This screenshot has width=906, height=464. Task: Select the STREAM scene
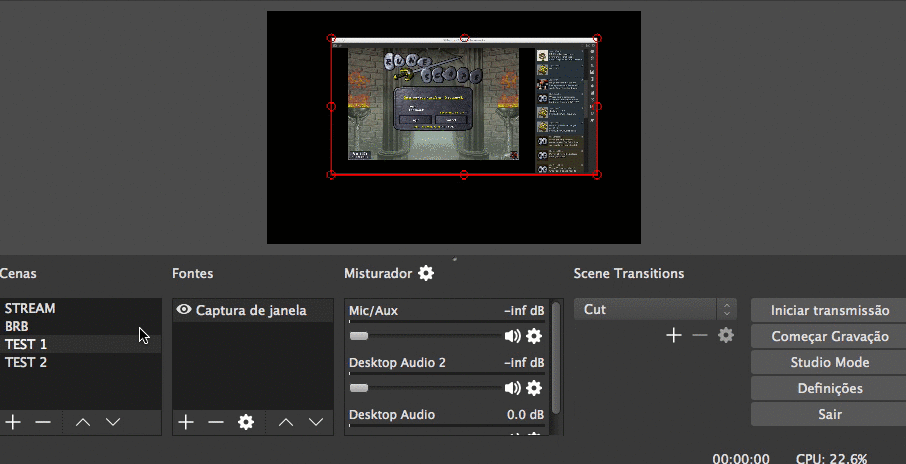click(81, 309)
